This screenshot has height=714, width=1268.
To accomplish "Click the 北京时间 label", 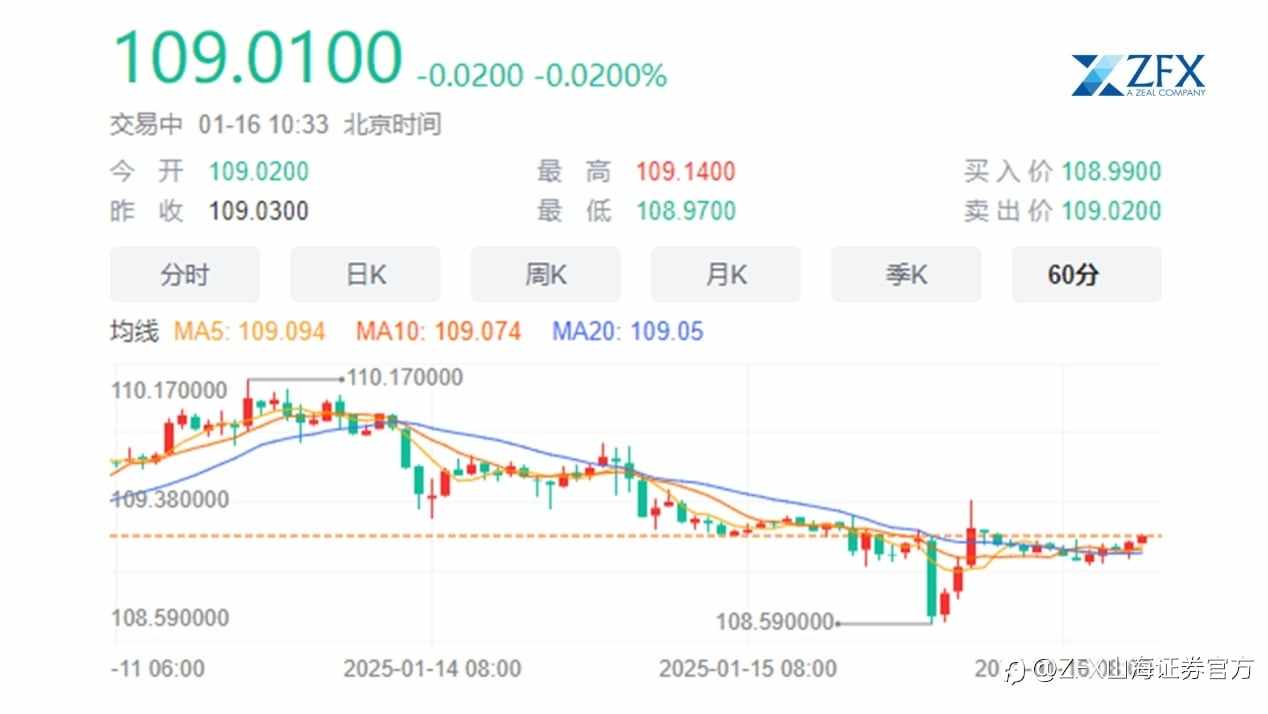I will (x=393, y=125).
